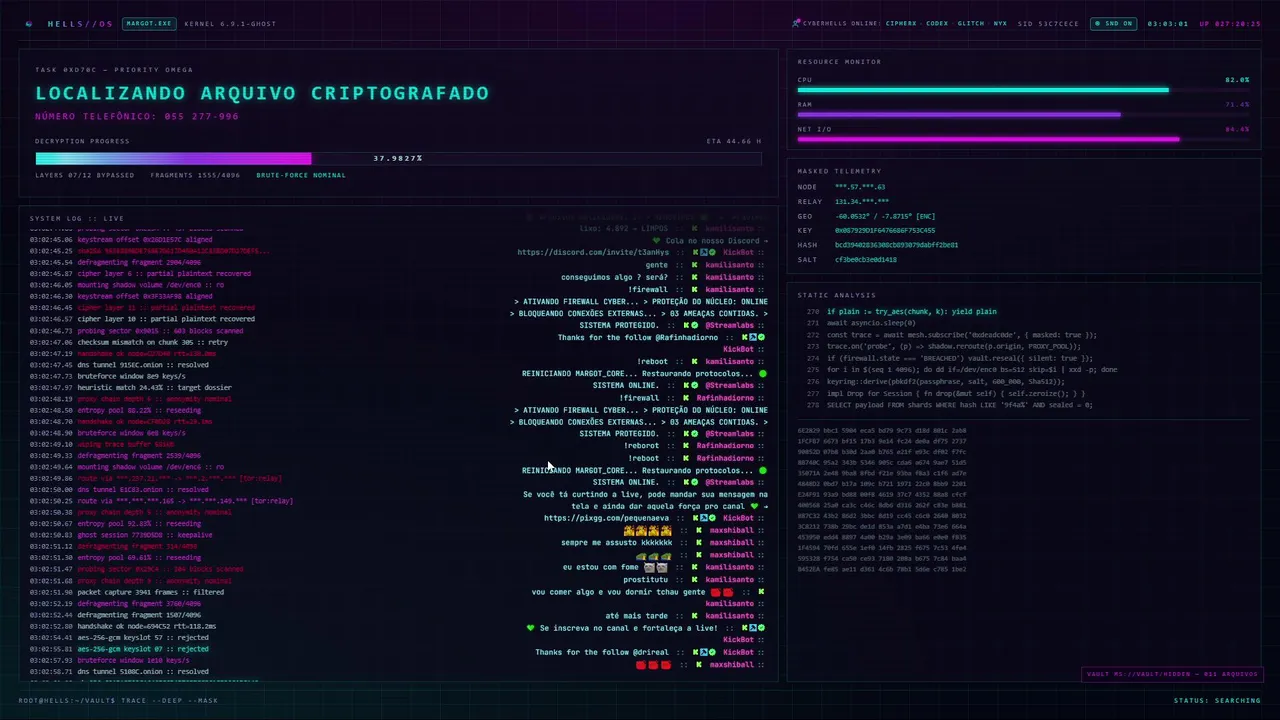Select log line 'cipher layer 10 :: partial plaintext recovered'
Viewport: 1280px width, 720px height.
141,319
